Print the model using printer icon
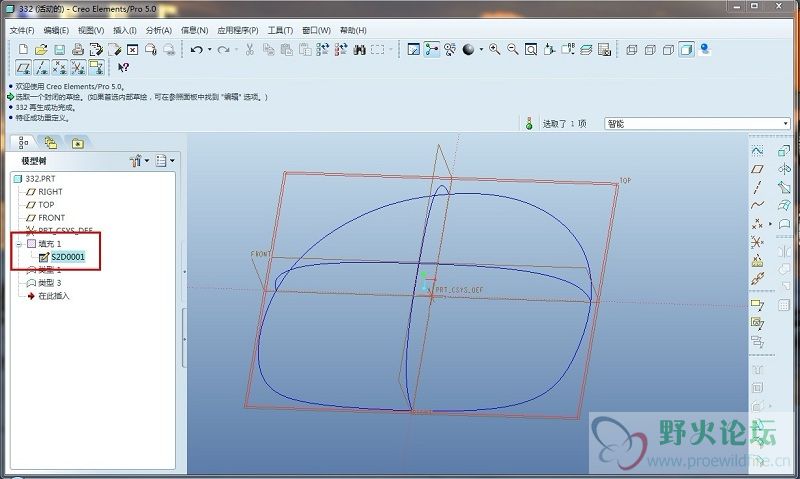Screen dimensions: 800x479 [x=78, y=49]
